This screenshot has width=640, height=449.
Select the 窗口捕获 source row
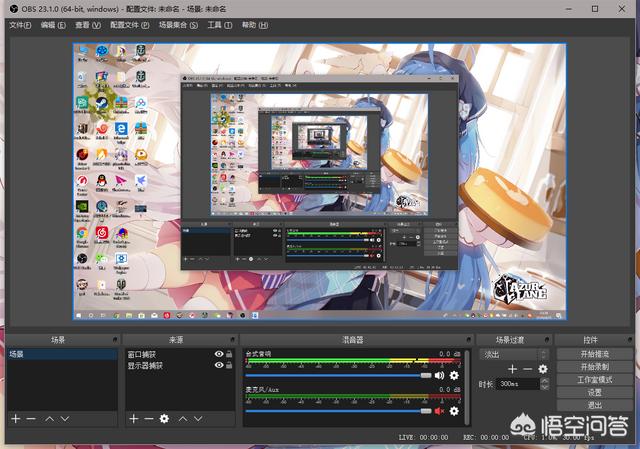(x=180, y=354)
